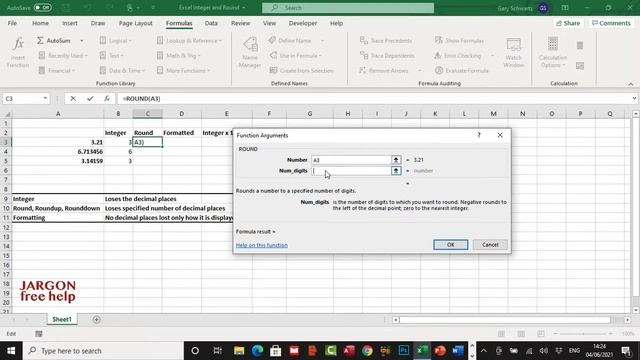The image size is (640, 360).
Task: Open the Name Box dropdown
Action: (x=45, y=98)
